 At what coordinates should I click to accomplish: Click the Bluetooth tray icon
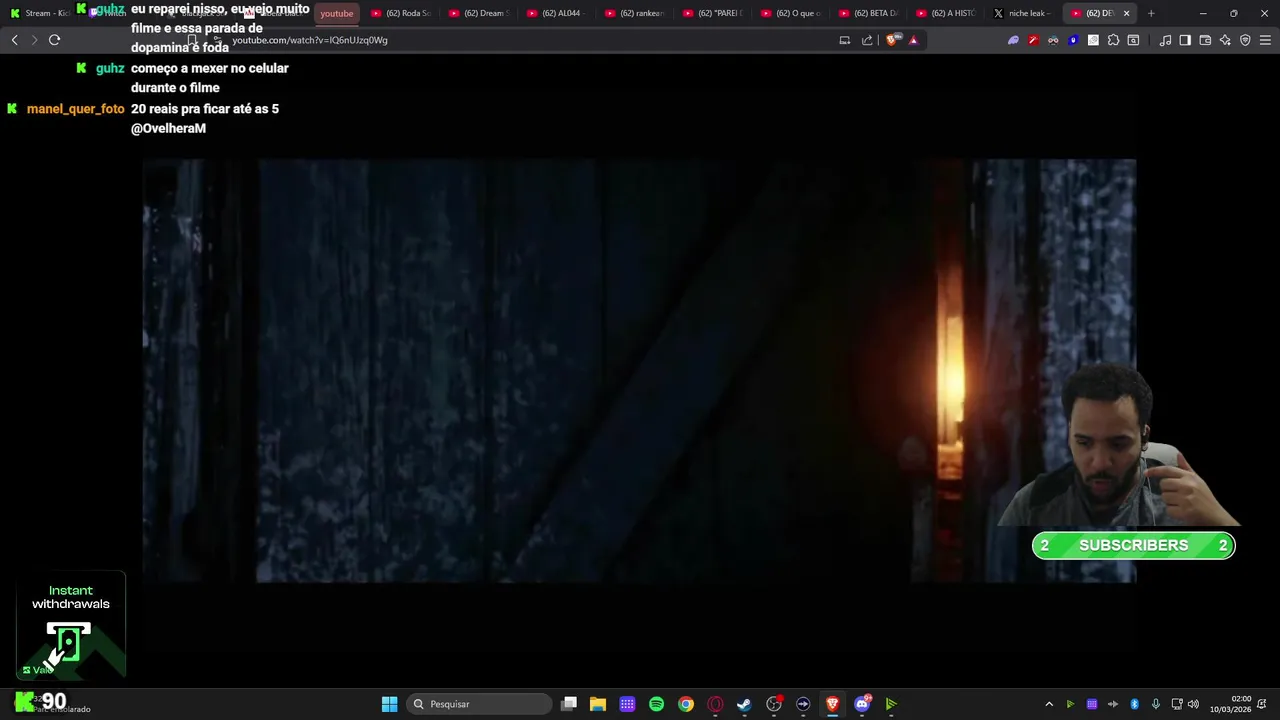coord(1134,704)
